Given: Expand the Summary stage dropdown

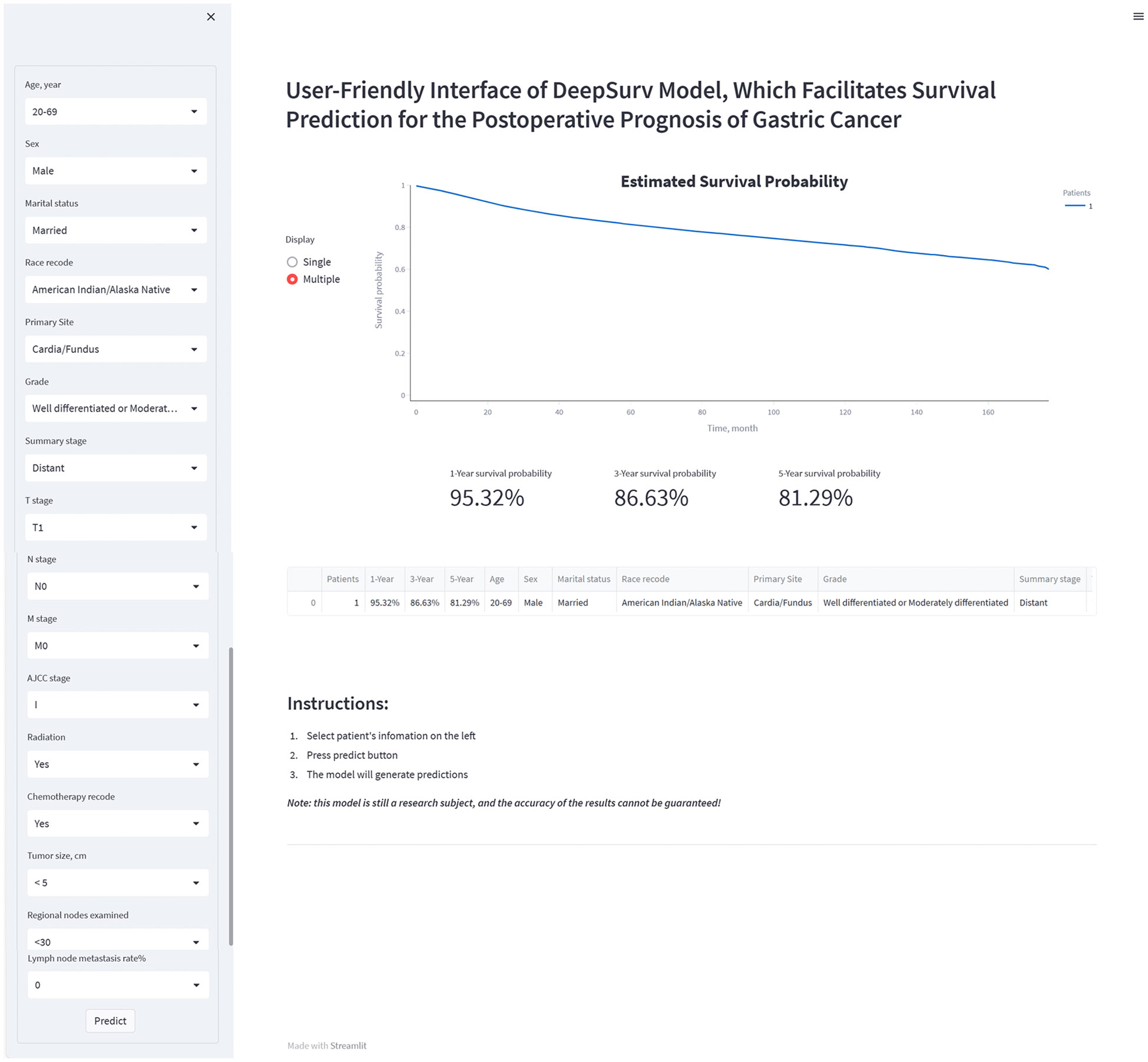Looking at the screenshot, I should [116, 468].
